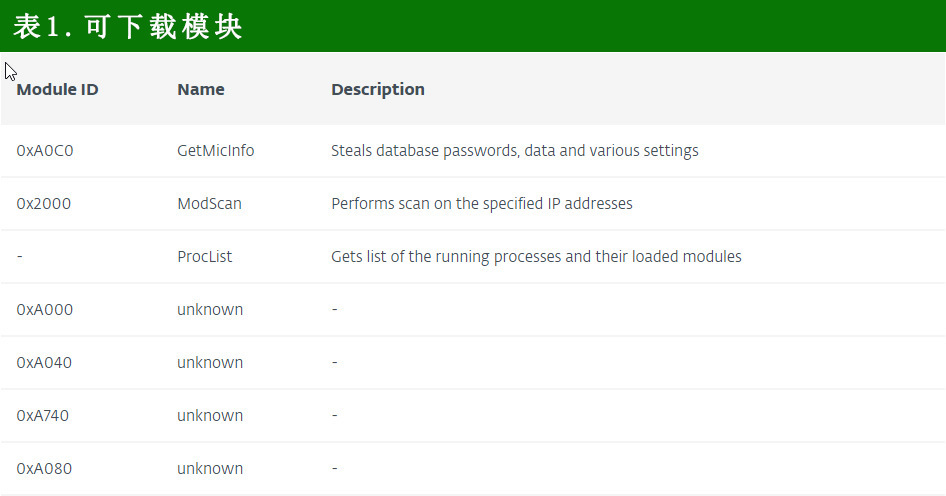This screenshot has width=946, height=496.
Task: Click the unknown name in the 0xA000 row
Action: click(210, 310)
